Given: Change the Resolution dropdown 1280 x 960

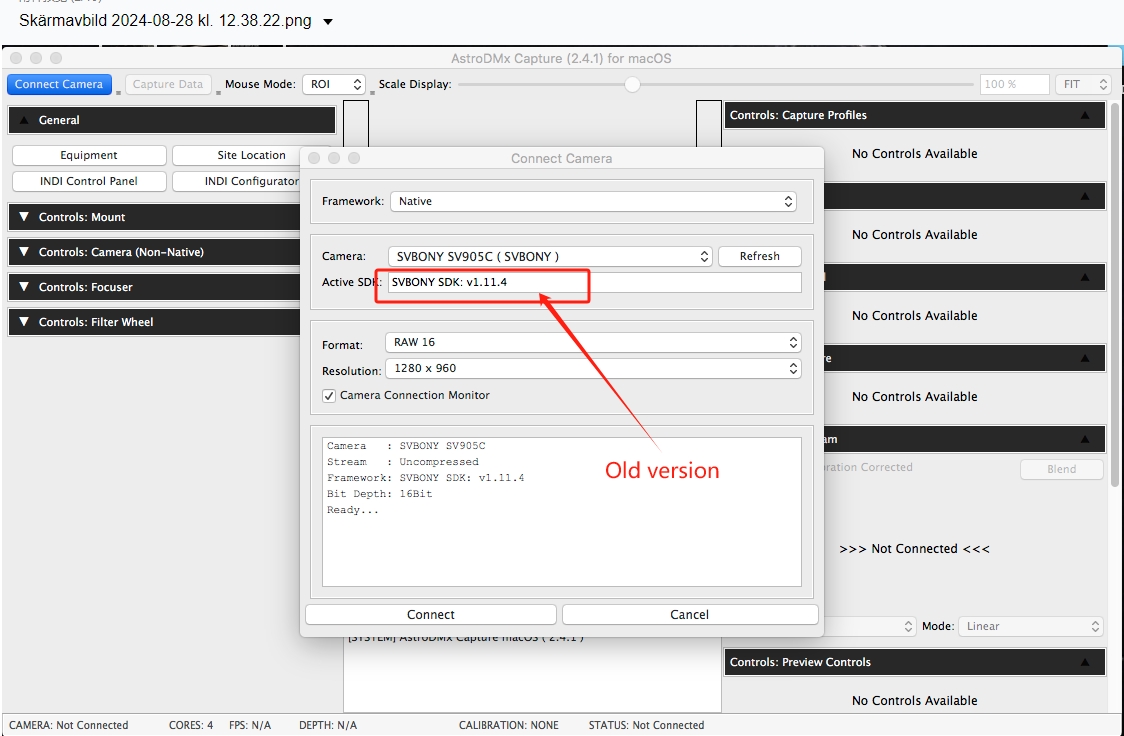Looking at the screenshot, I should [x=593, y=369].
